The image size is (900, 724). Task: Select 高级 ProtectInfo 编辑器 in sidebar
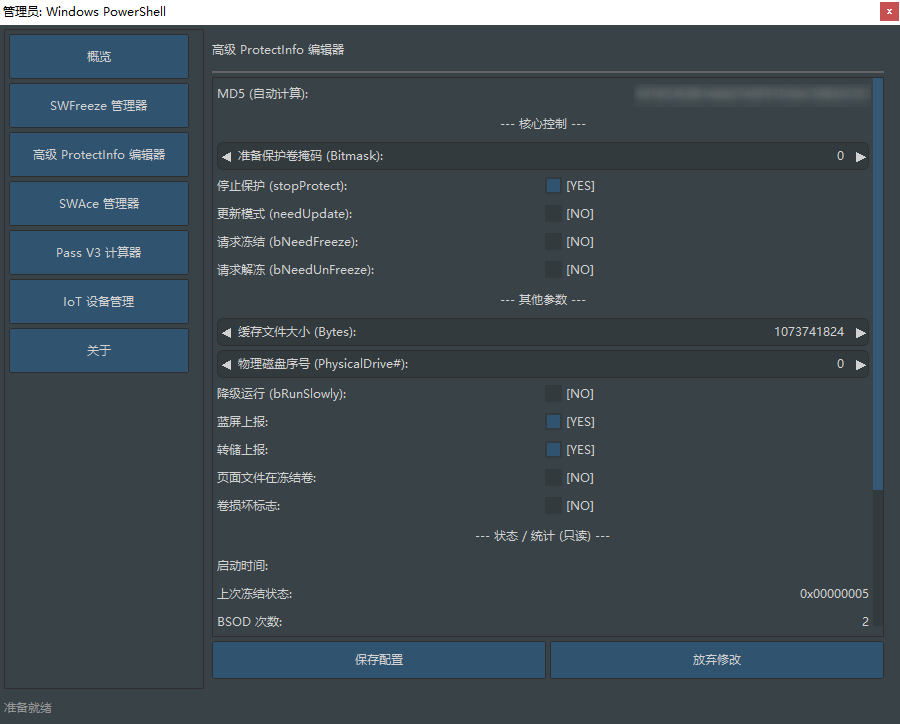pos(99,154)
